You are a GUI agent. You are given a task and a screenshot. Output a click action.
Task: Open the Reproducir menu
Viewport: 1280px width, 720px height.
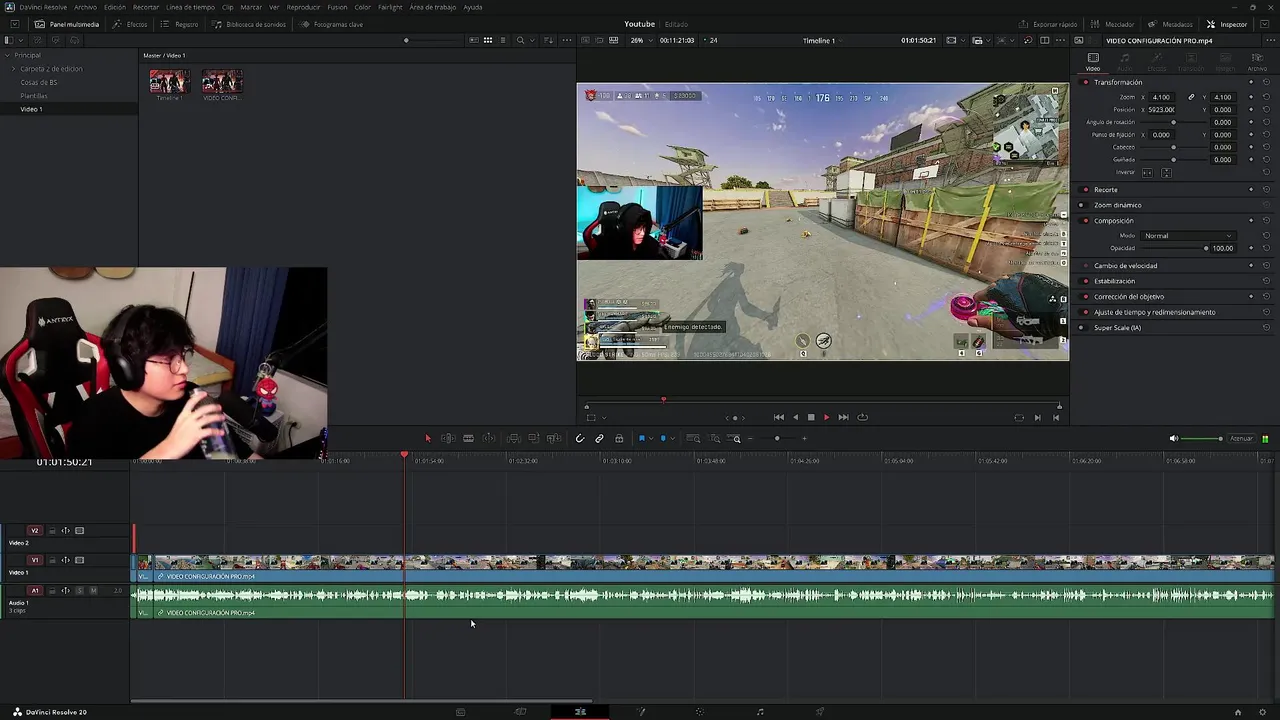click(x=303, y=7)
